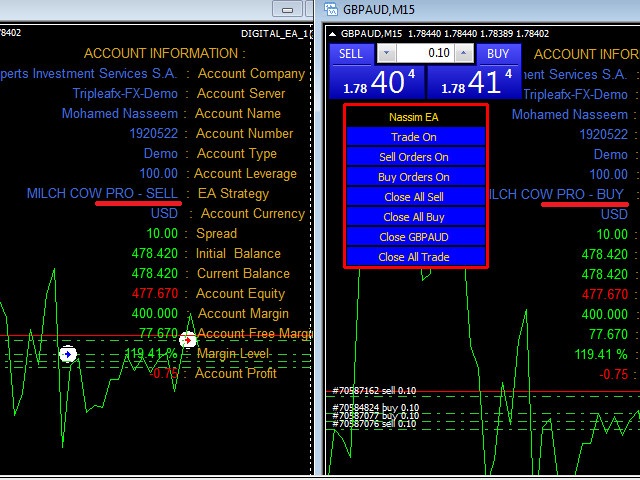Click Close GBPAUD button
The image size is (640, 480).
[416, 237]
